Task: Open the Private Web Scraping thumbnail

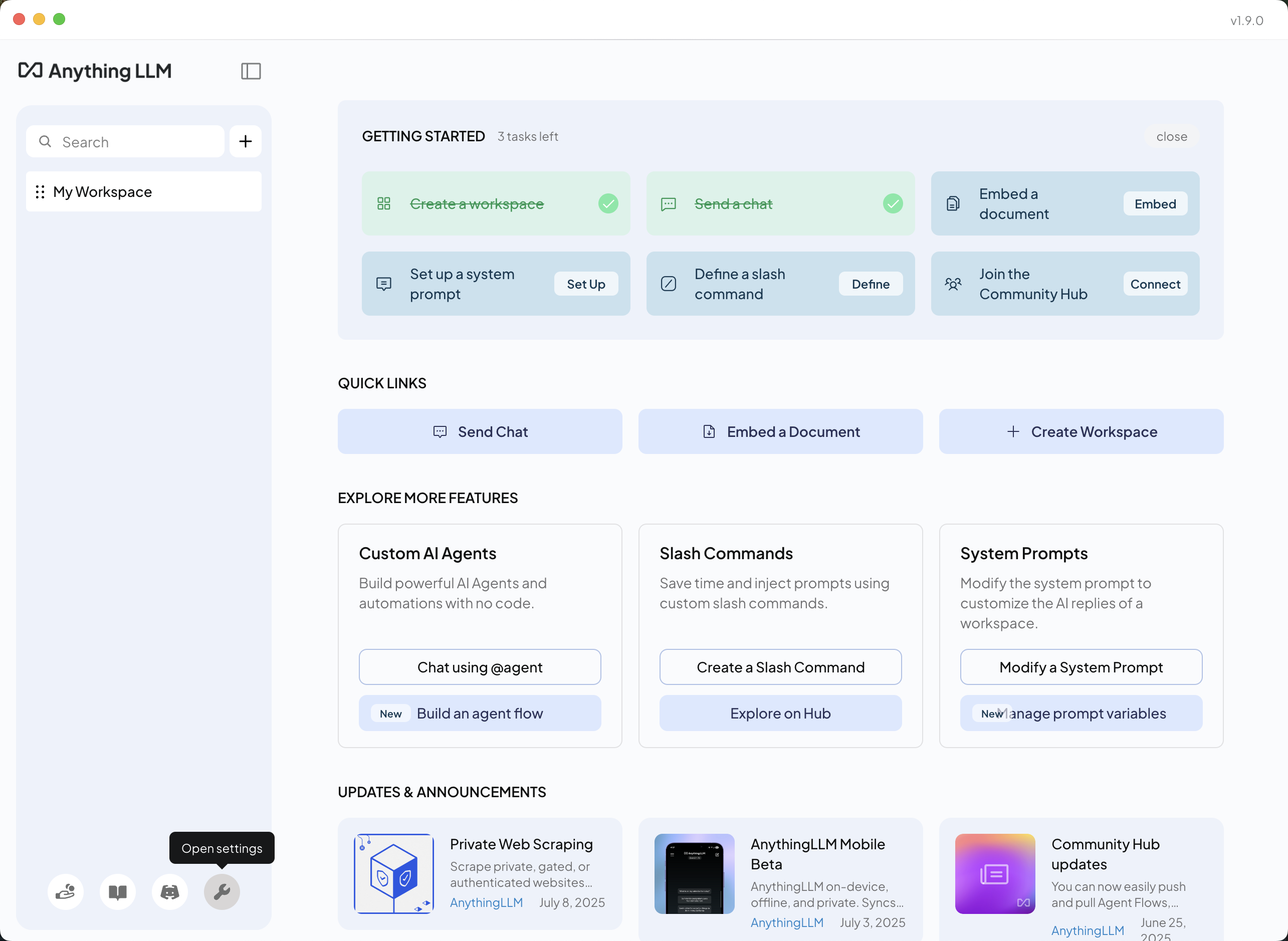Action: 393,874
